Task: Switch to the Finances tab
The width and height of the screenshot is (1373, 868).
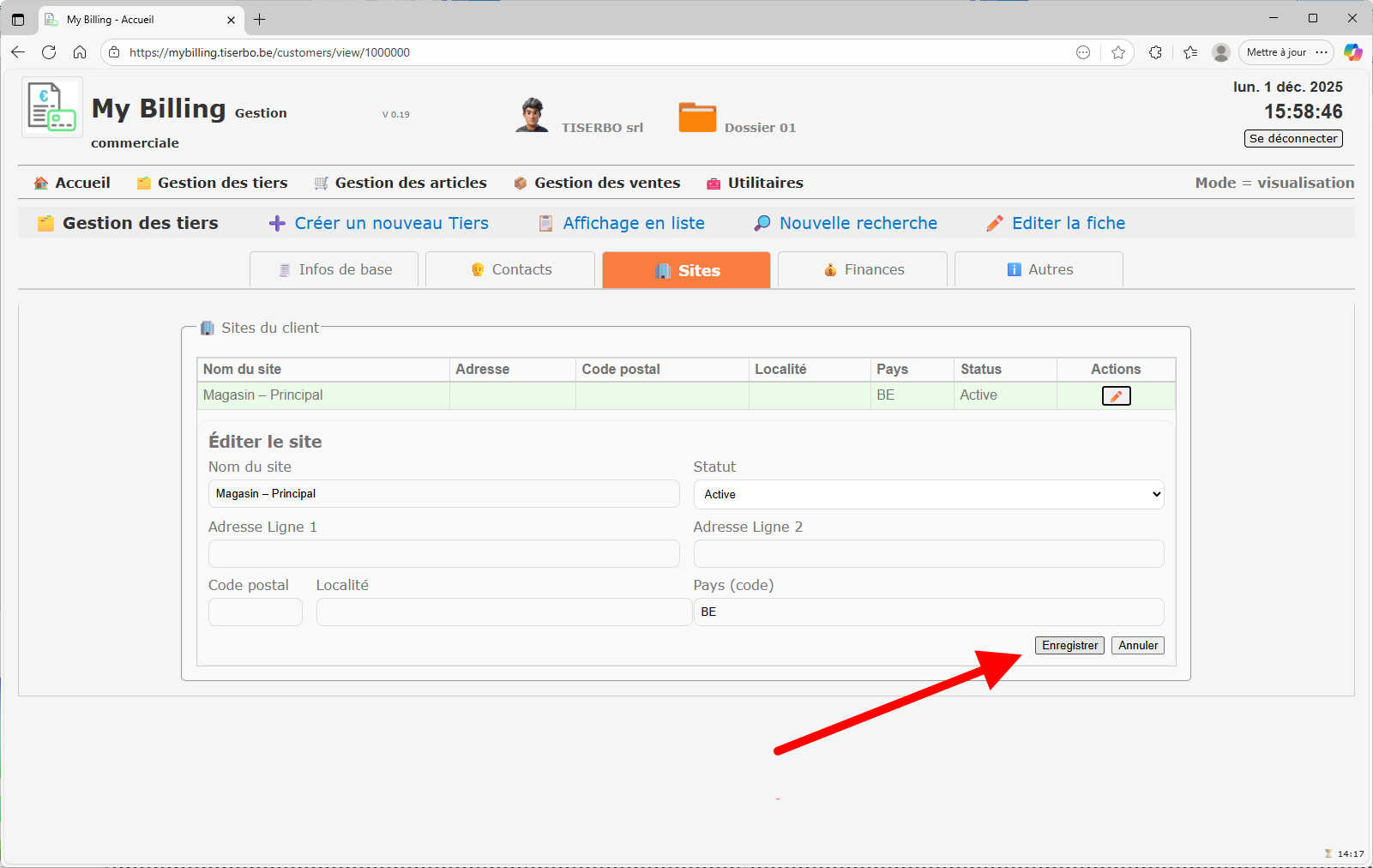Action: (x=863, y=269)
